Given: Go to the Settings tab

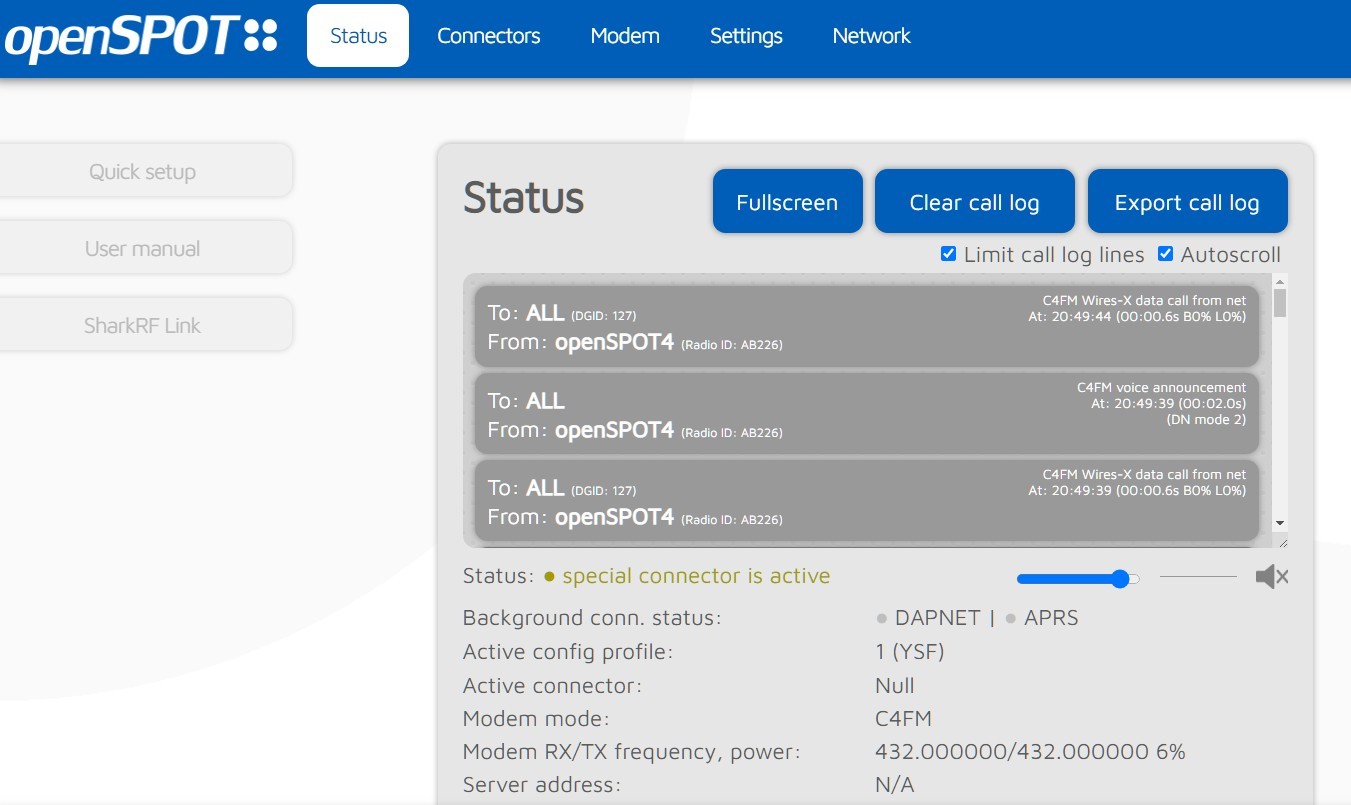Looking at the screenshot, I should click(x=746, y=36).
